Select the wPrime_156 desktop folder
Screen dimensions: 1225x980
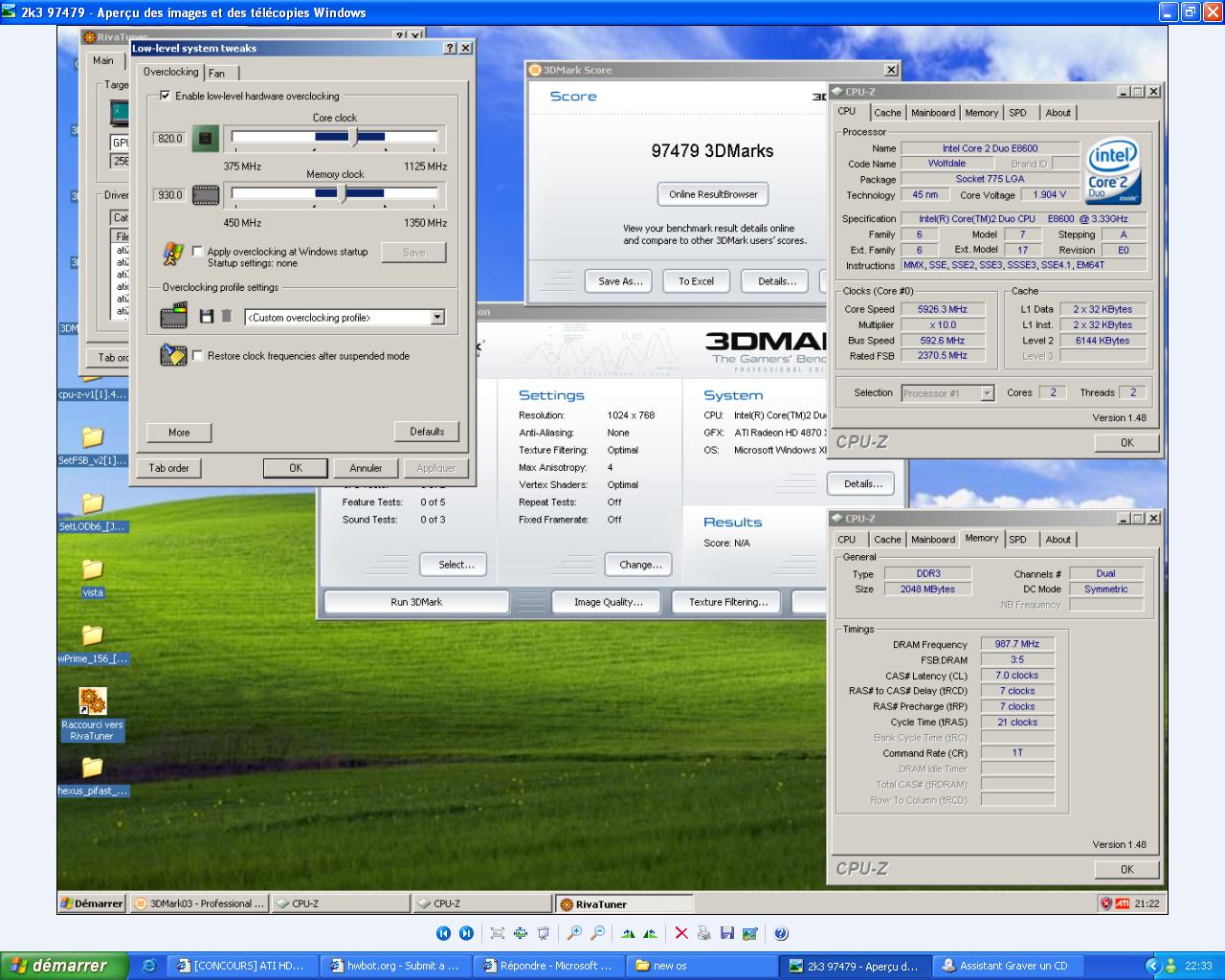[x=93, y=644]
